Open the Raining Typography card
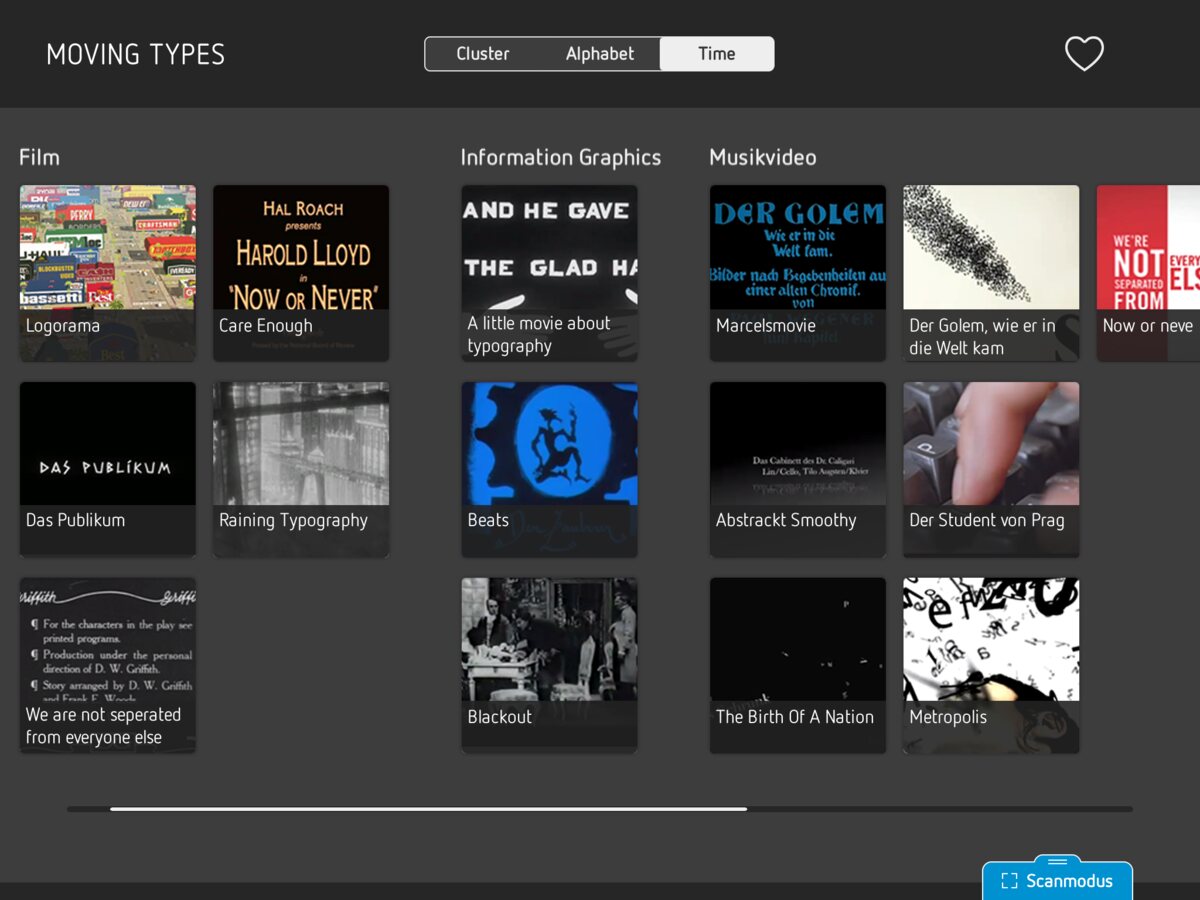The image size is (1200, 900). tap(301, 469)
